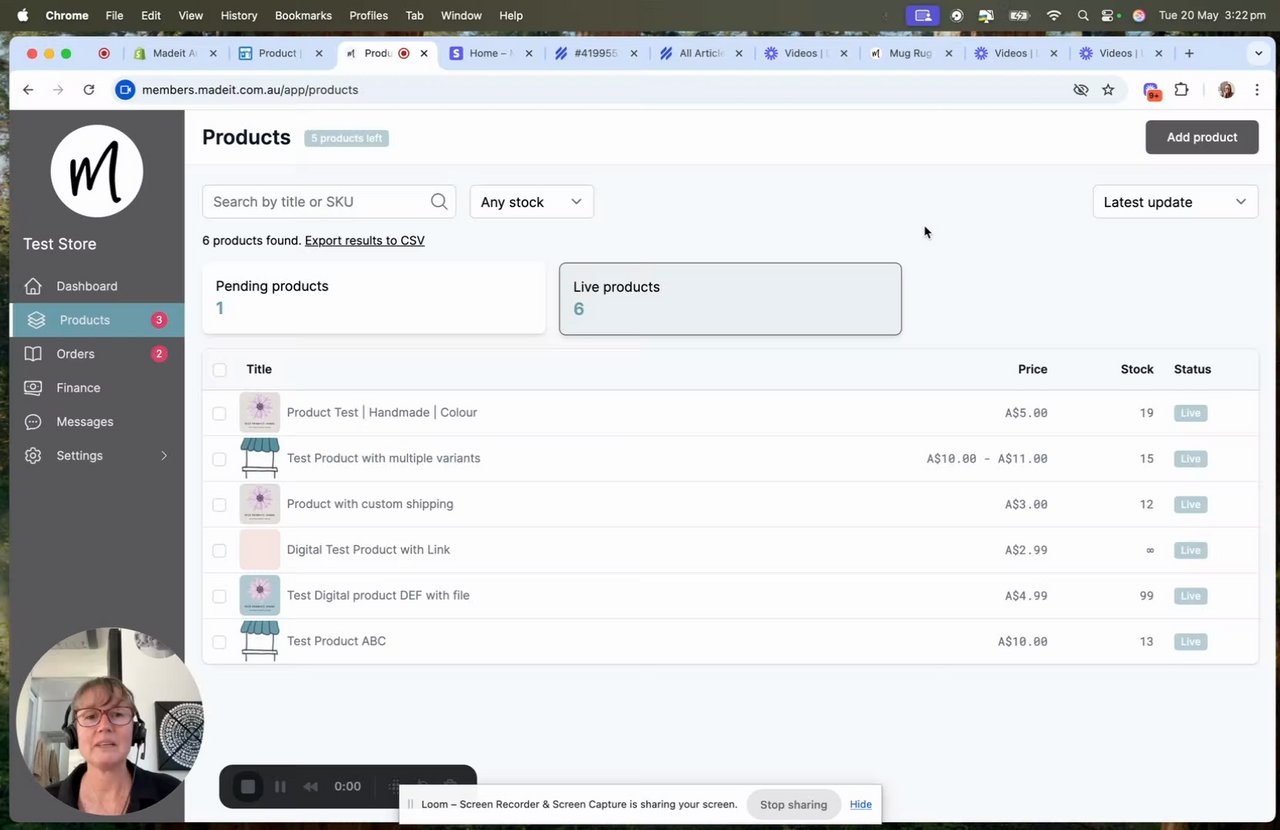The image size is (1280, 830).
Task: Open the History menu in menu bar
Action: tap(238, 16)
